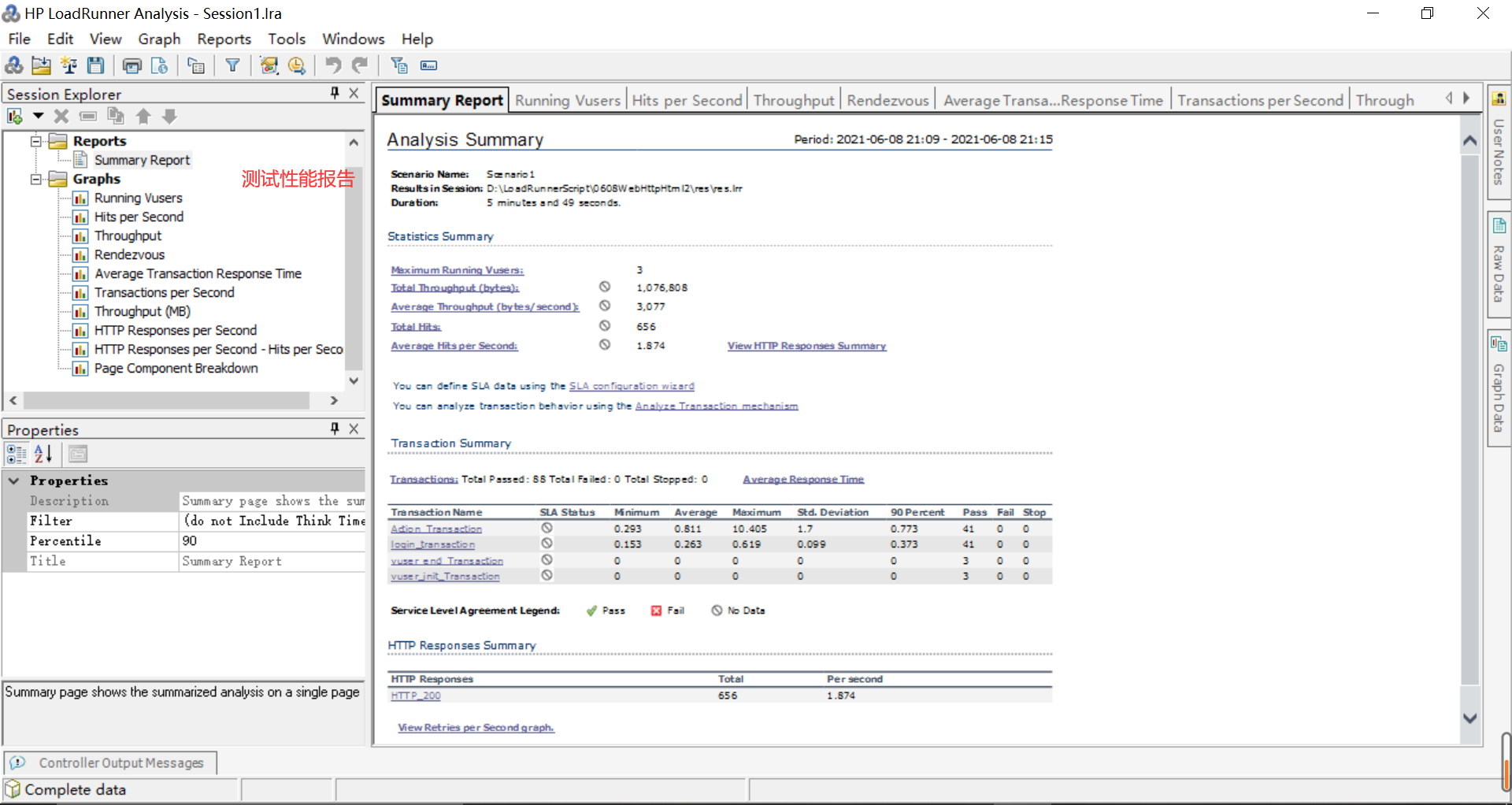Open the add-item dropdown arrow in Session Explorer

click(x=38, y=117)
